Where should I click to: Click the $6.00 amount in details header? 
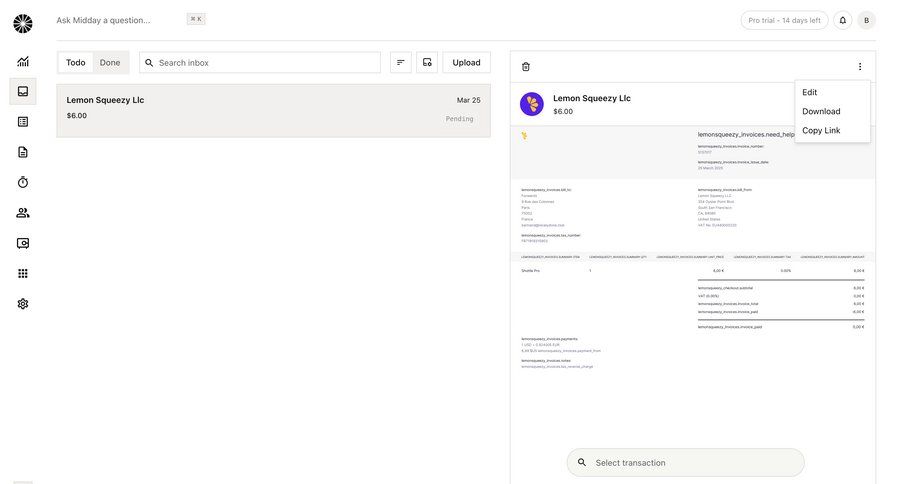tap(563, 111)
